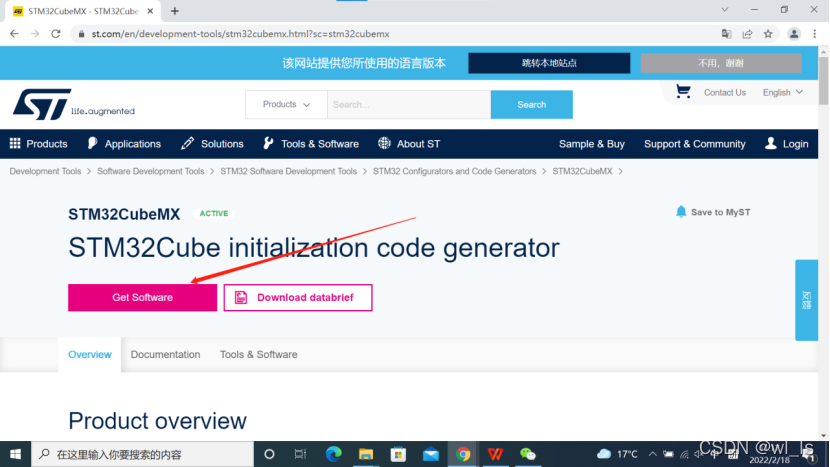Go to STM32 Software Development Tools breadcrumb
830x467 pixels.
288,171
